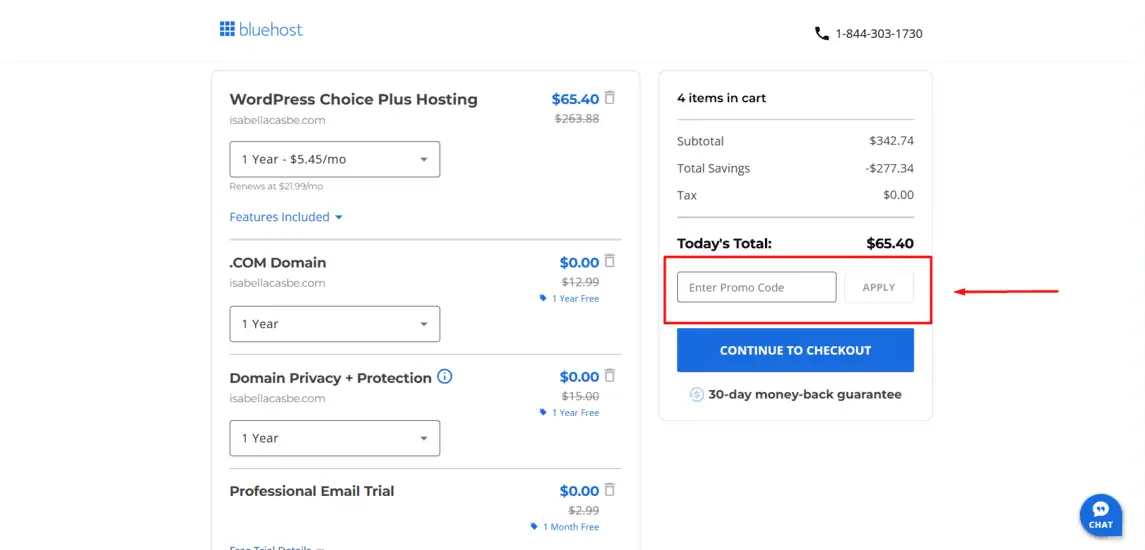
Task: Open Domain Privacy + Protection info icon
Action: (445, 377)
